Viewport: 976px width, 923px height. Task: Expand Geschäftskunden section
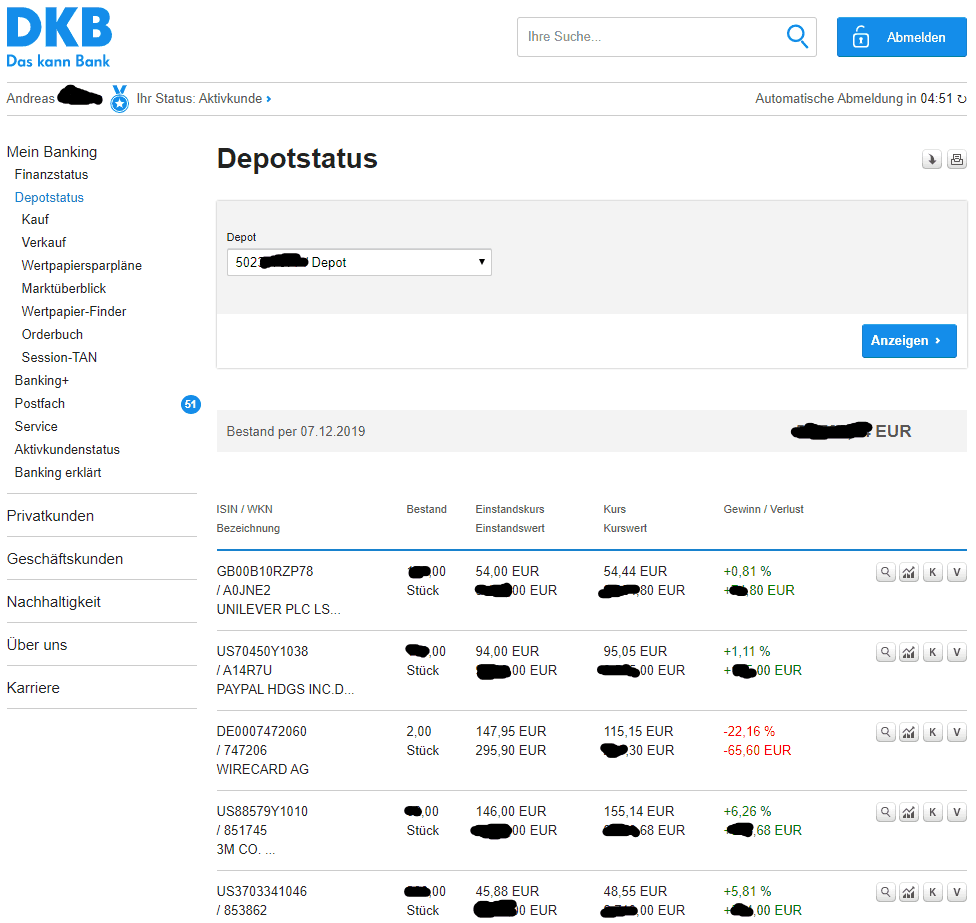coord(65,559)
